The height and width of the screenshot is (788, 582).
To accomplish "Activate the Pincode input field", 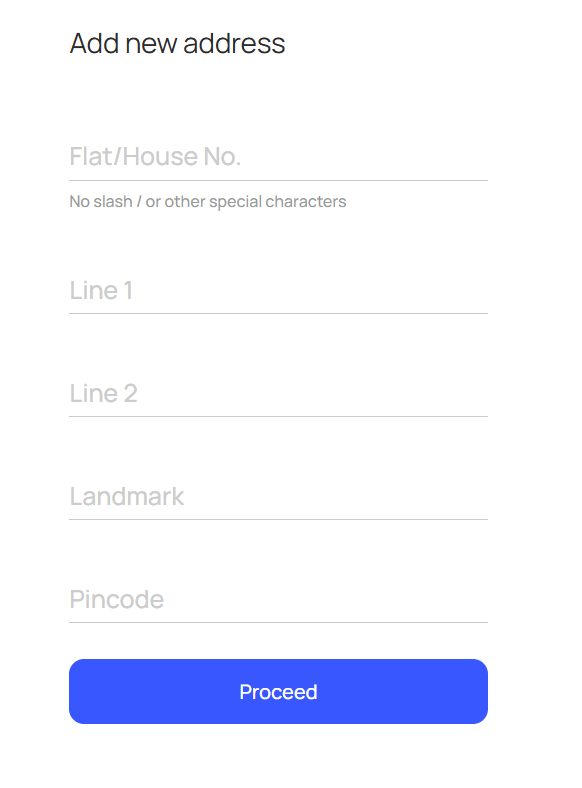I will 278,599.
